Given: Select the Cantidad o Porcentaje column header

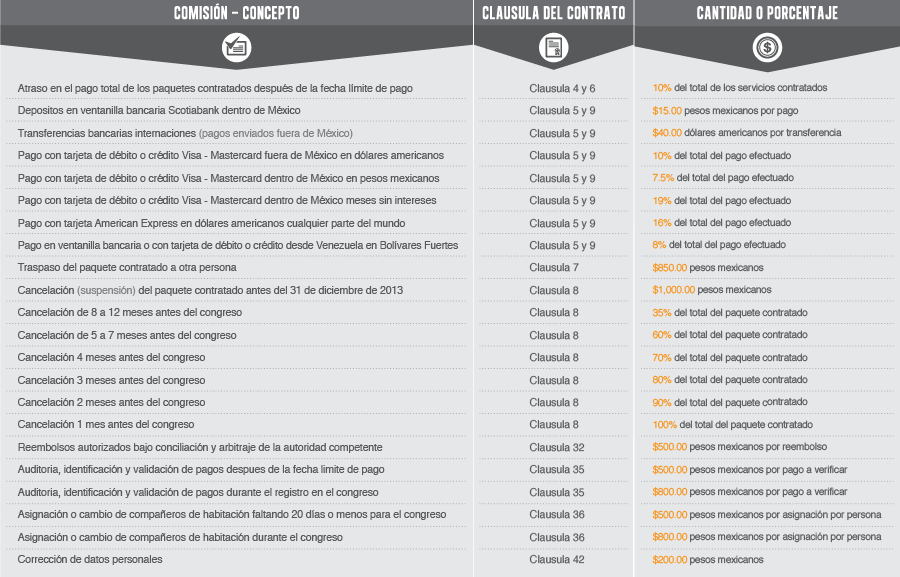Looking at the screenshot, I should [767, 13].
